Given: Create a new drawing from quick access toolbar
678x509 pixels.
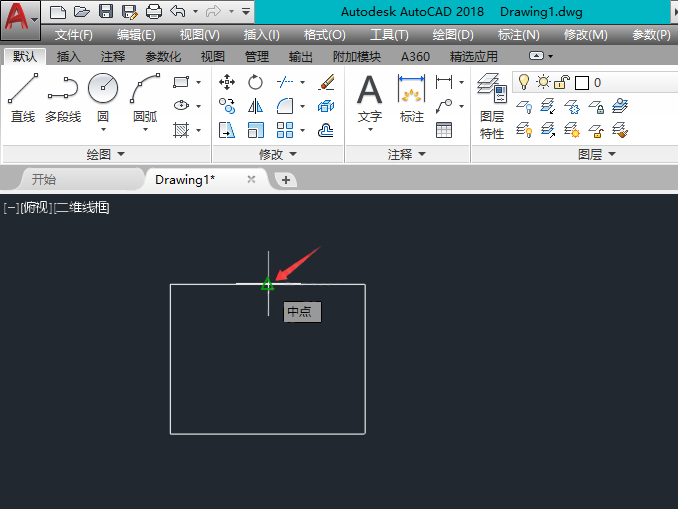Looking at the screenshot, I should [x=58, y=12].
